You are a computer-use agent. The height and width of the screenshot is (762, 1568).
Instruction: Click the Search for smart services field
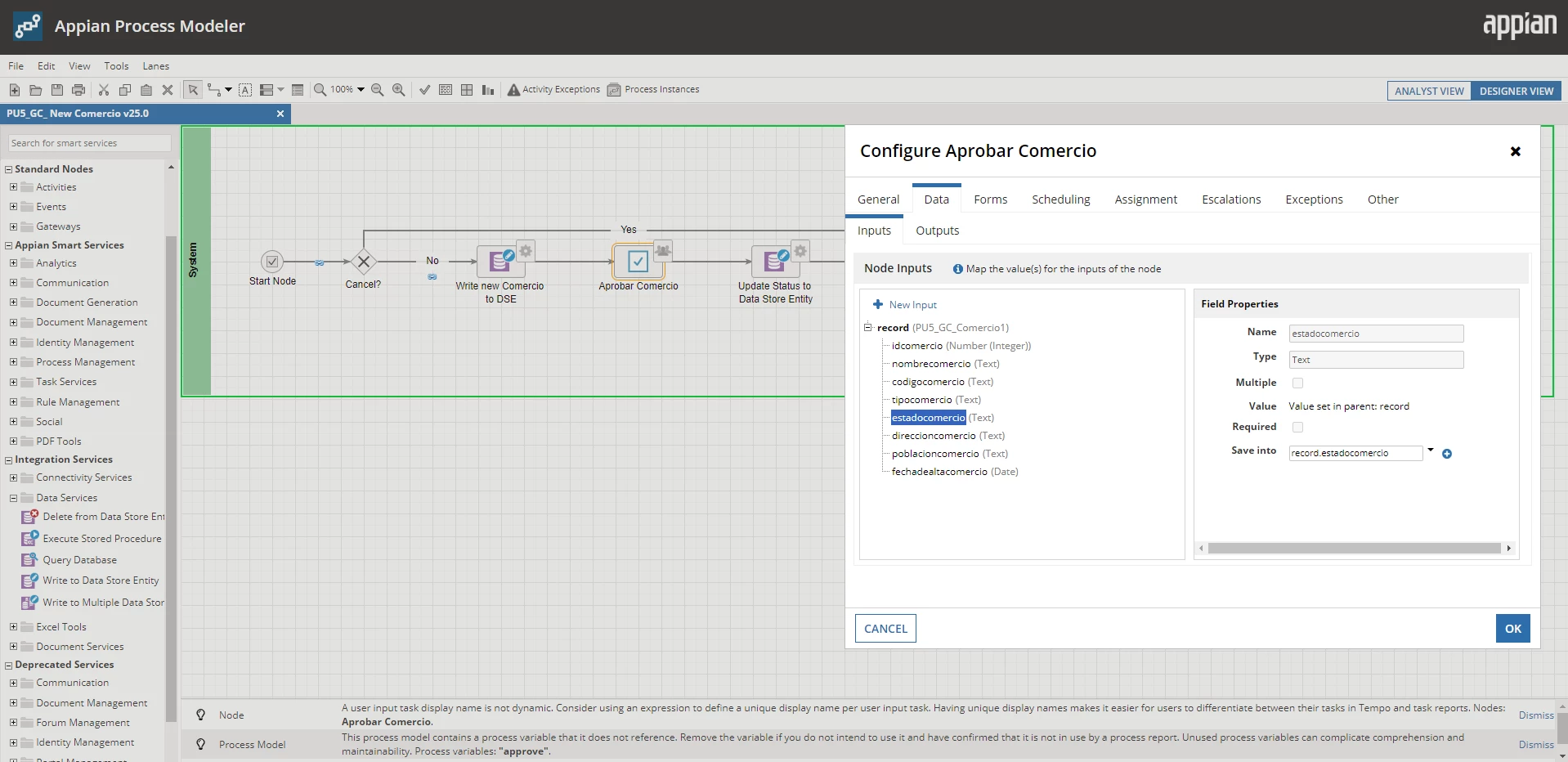pyautogui.click(x=90, y=143)
